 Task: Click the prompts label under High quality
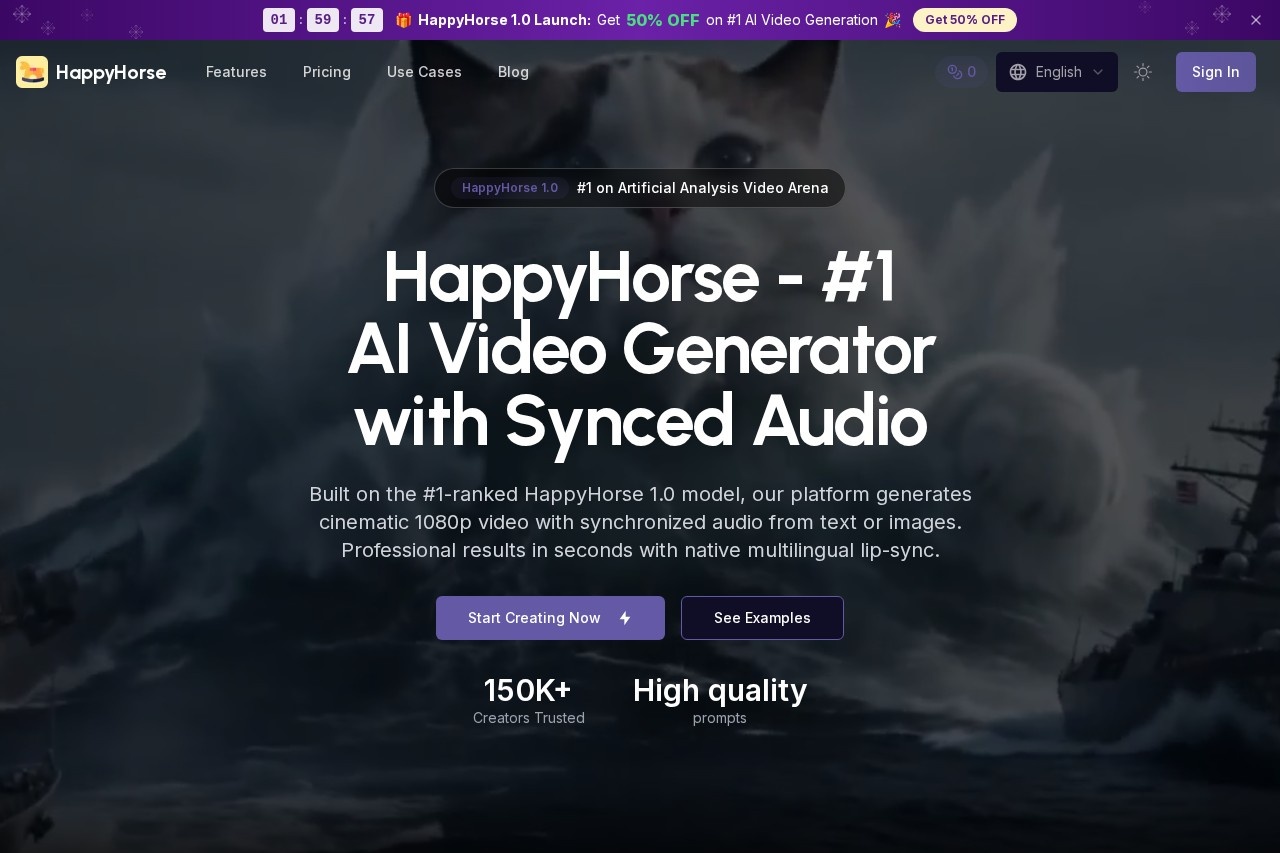click(720, 718)
